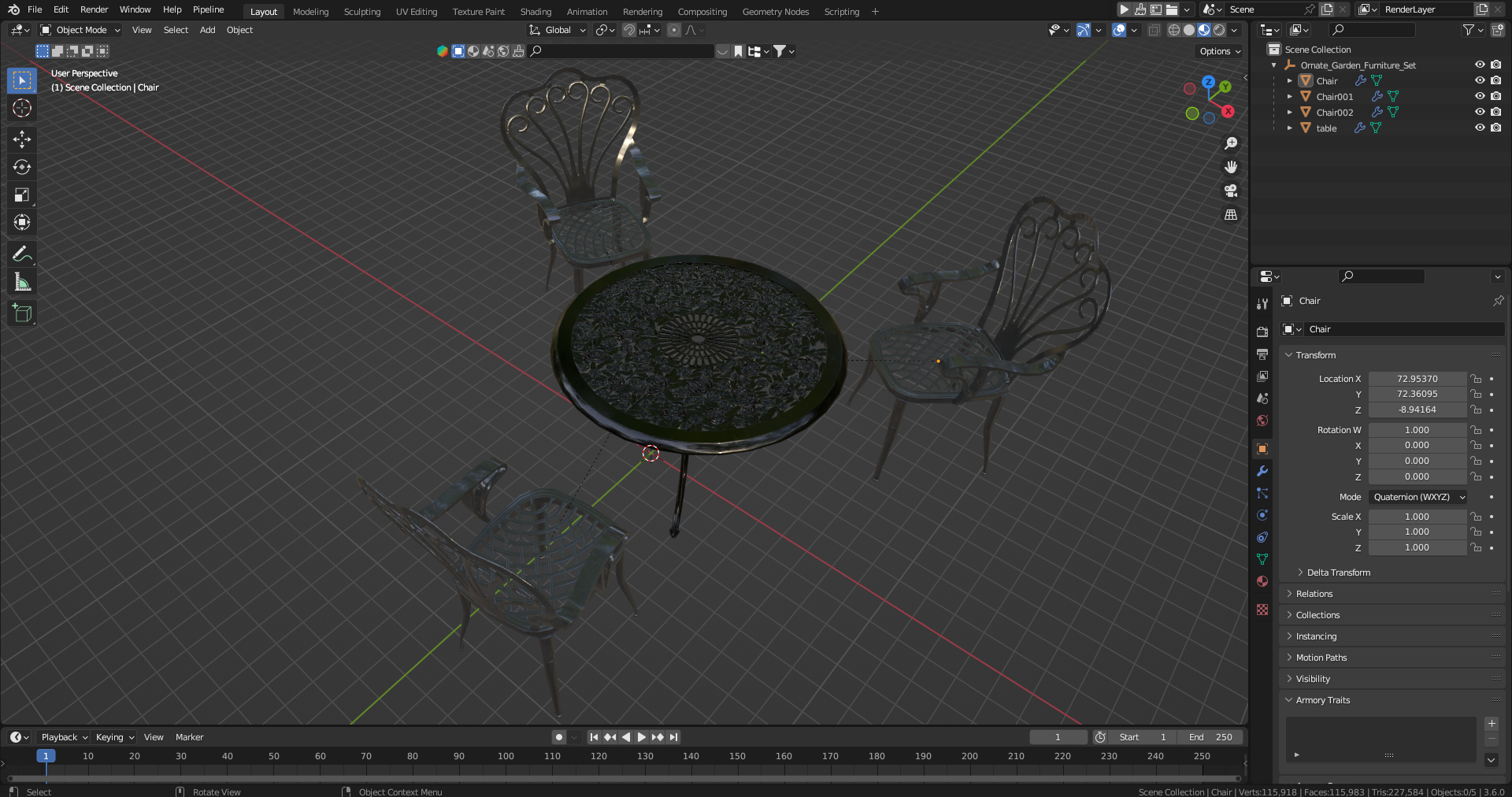Switch perspective/orthographic grid icon
1512x797 pixels.
coord(1231,214)
